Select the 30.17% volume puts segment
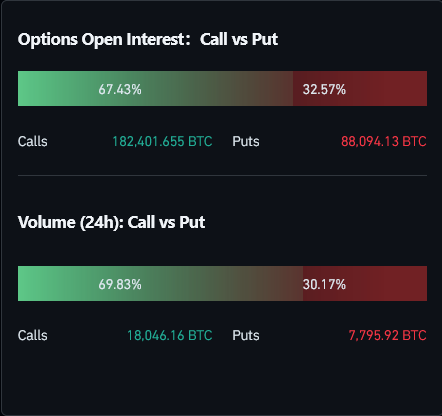This screenshot has height=416, width=442. pyautogui.click(x=365, y=283)
